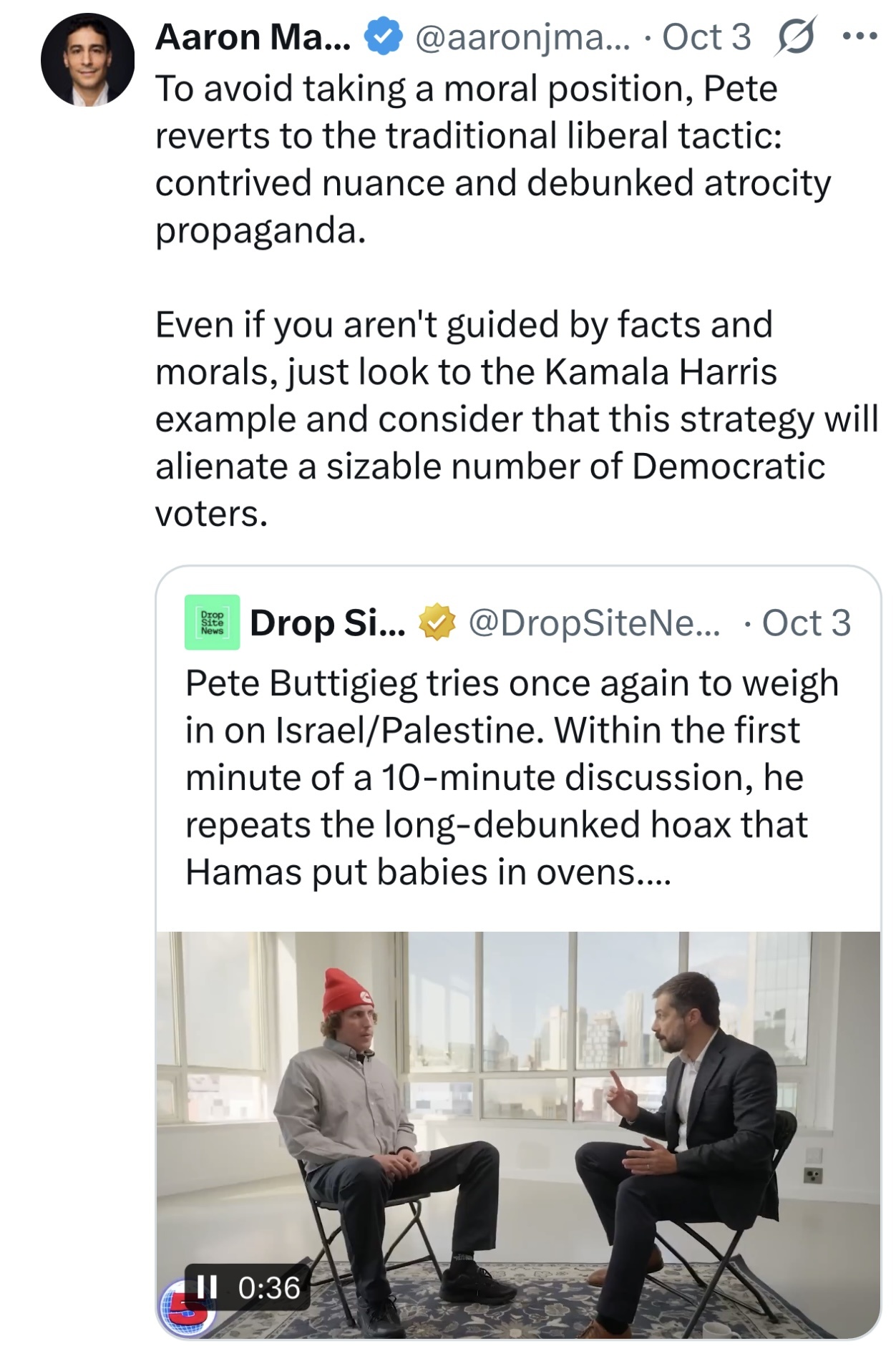Select the "Drop Si..." account name
The image size is (896, 1346).
[327, 623]
